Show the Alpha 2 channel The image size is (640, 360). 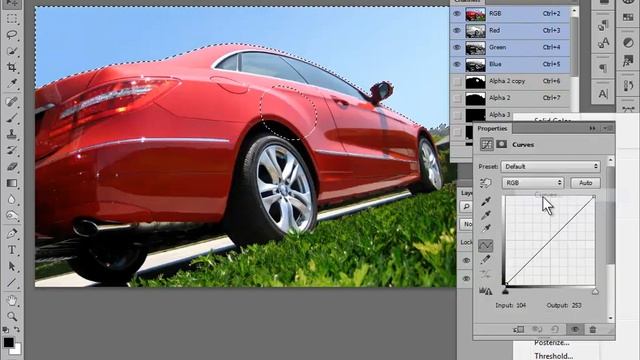[x=457, y=98]
